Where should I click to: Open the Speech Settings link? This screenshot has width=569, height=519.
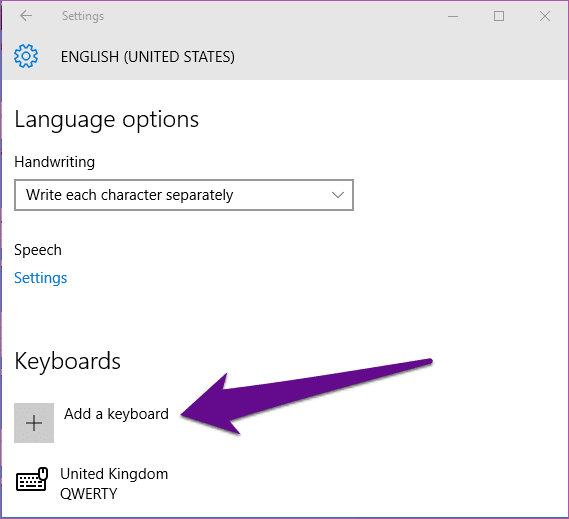41,278
